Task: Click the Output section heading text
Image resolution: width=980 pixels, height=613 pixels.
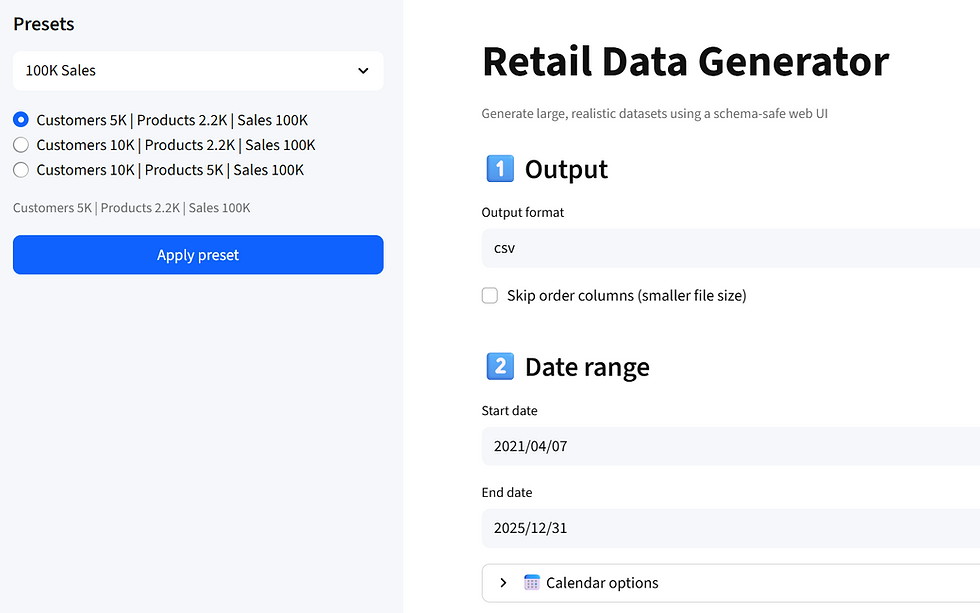Action: point(566,169)
